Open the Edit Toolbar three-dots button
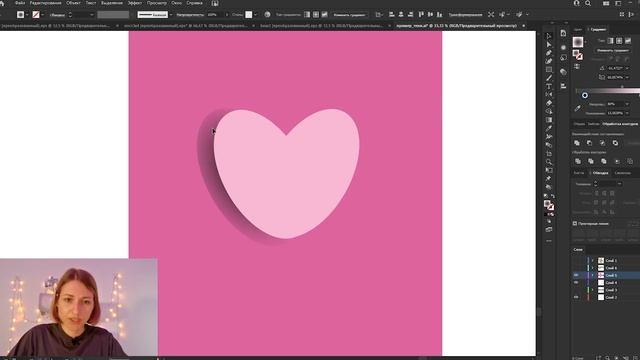The width and height of the screenshot is (640, 360). 549,241
